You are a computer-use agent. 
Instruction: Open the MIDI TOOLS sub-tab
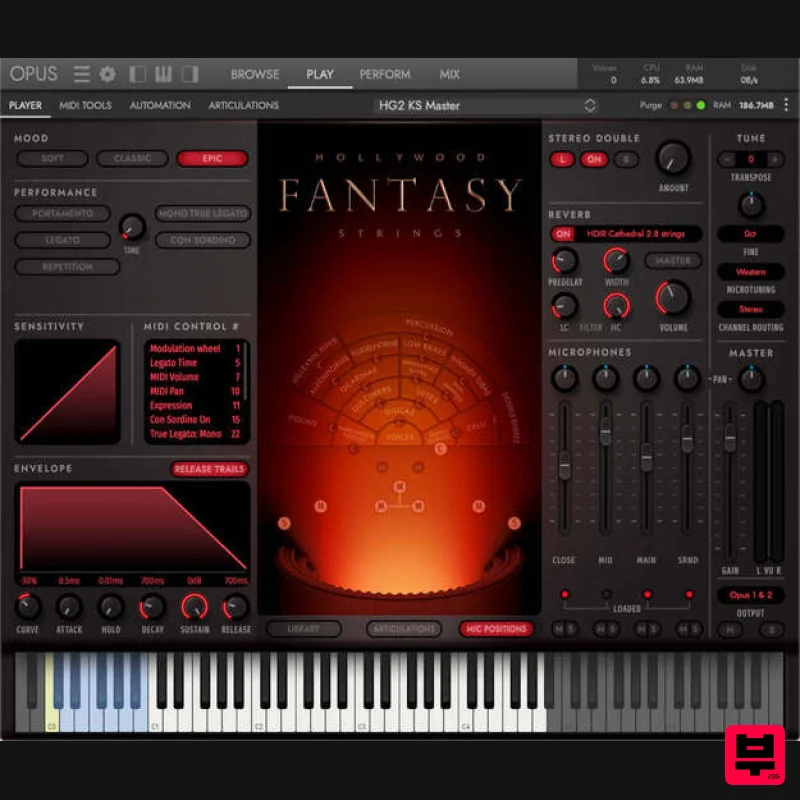(x=85, y=105)
